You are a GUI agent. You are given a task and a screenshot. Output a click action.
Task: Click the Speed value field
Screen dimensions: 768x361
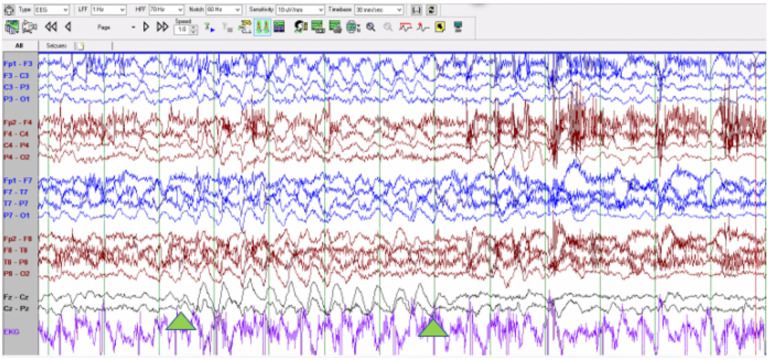coord(182,30)
